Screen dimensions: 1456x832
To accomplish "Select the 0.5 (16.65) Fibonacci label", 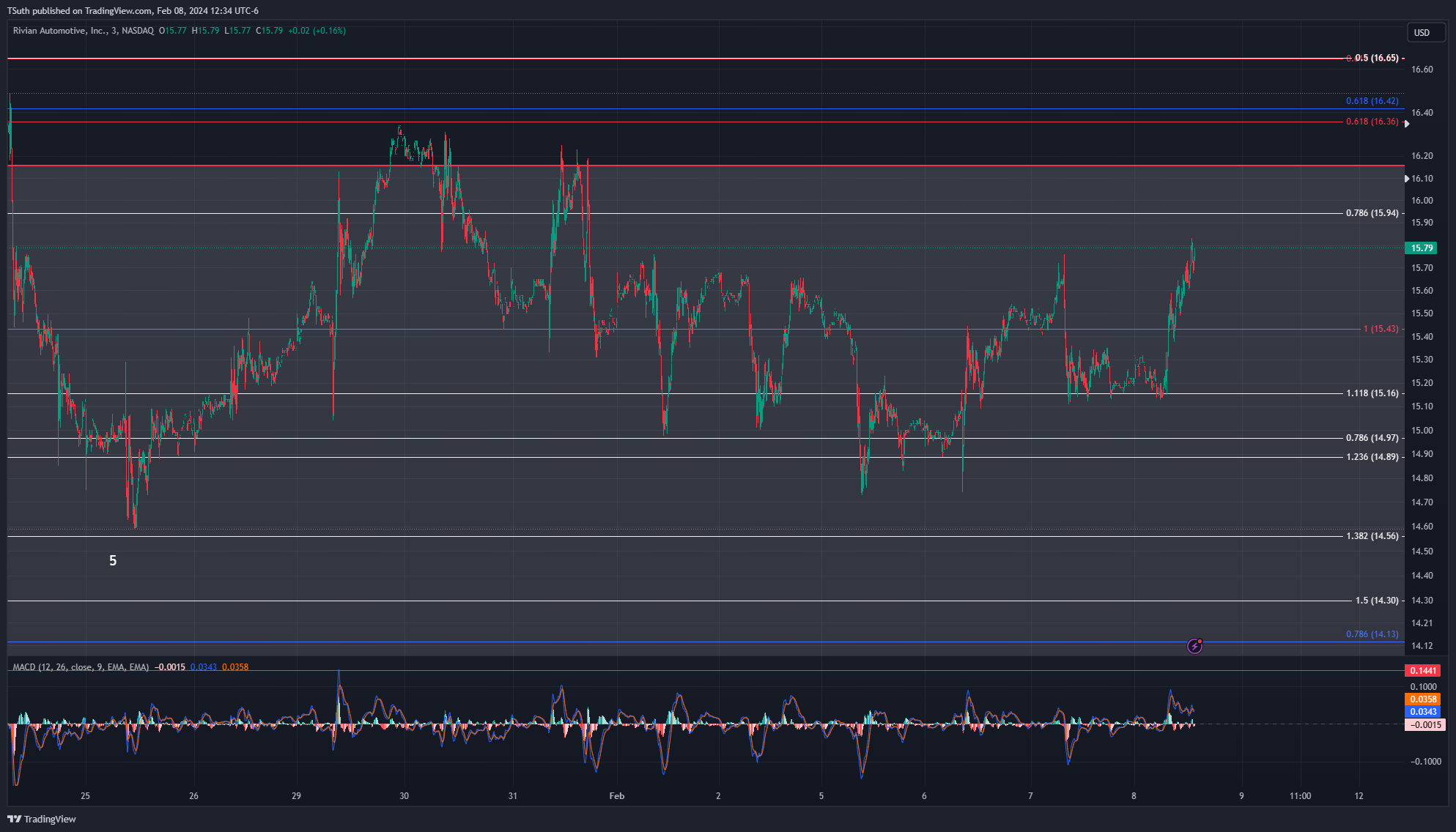I will (1376, 58).
